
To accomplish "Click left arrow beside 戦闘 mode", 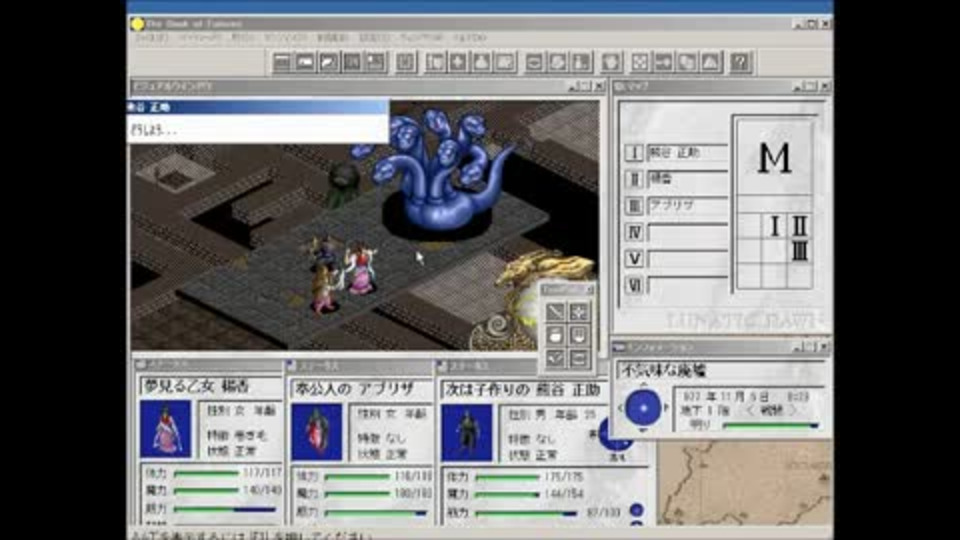I will 750,410.
